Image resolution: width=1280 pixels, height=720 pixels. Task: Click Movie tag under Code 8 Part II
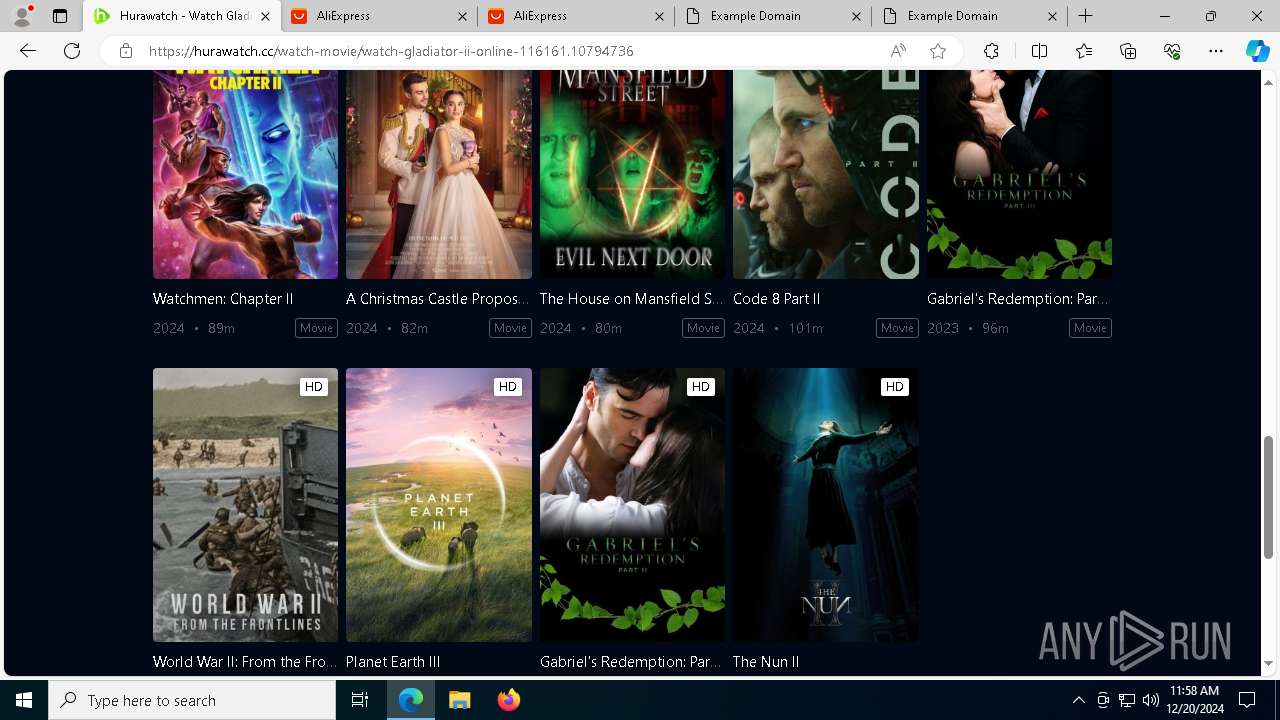(x=897, y=328)
